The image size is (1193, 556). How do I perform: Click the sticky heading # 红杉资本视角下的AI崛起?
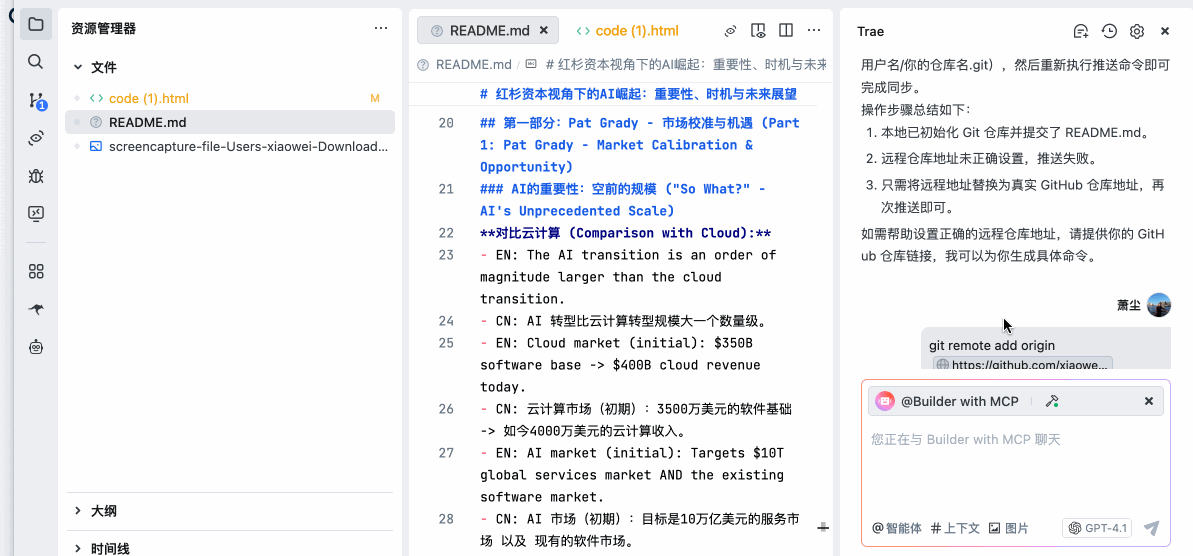pyautogui.click(x=638, y=95)
